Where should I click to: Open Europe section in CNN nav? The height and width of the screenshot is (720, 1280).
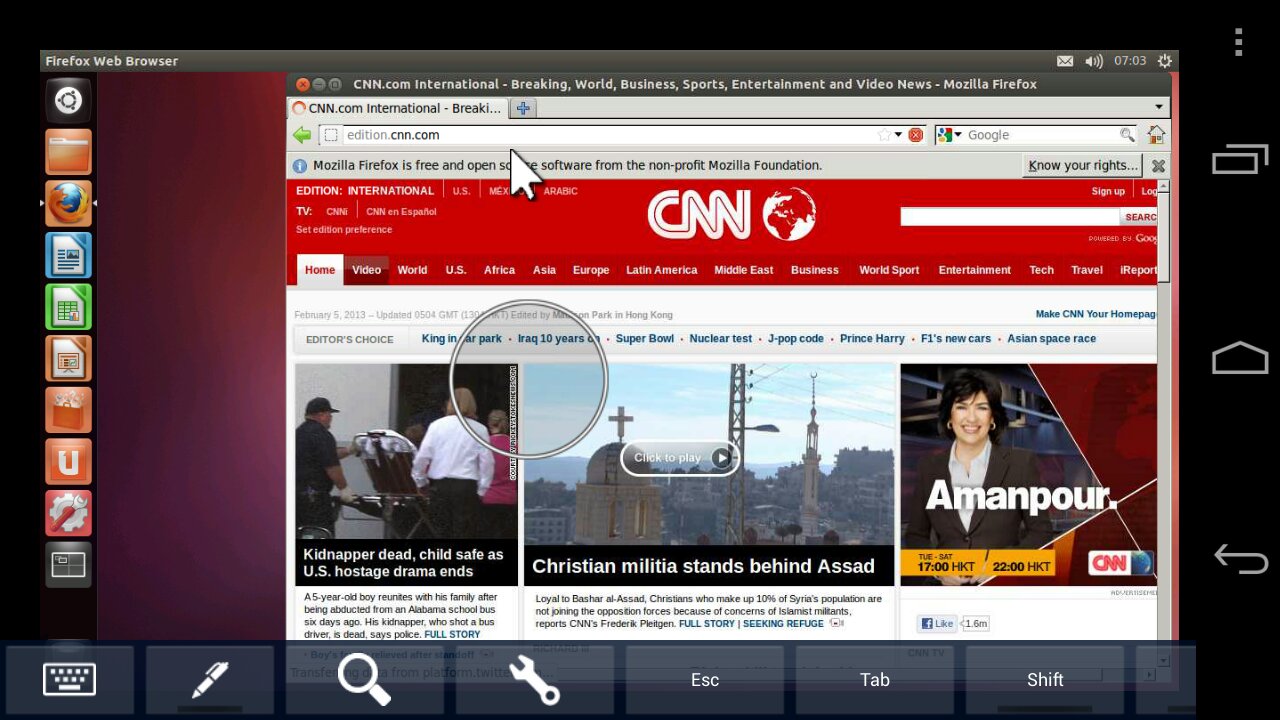(591, 270)
